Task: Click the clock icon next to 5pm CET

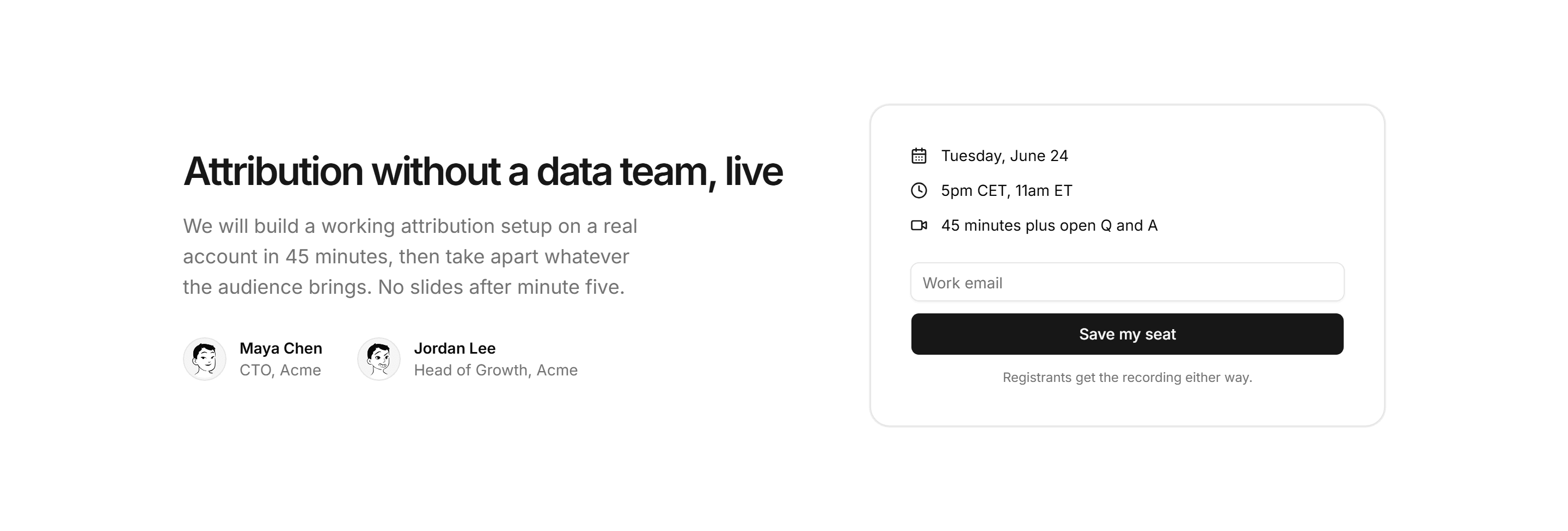Action: [918, 190]
